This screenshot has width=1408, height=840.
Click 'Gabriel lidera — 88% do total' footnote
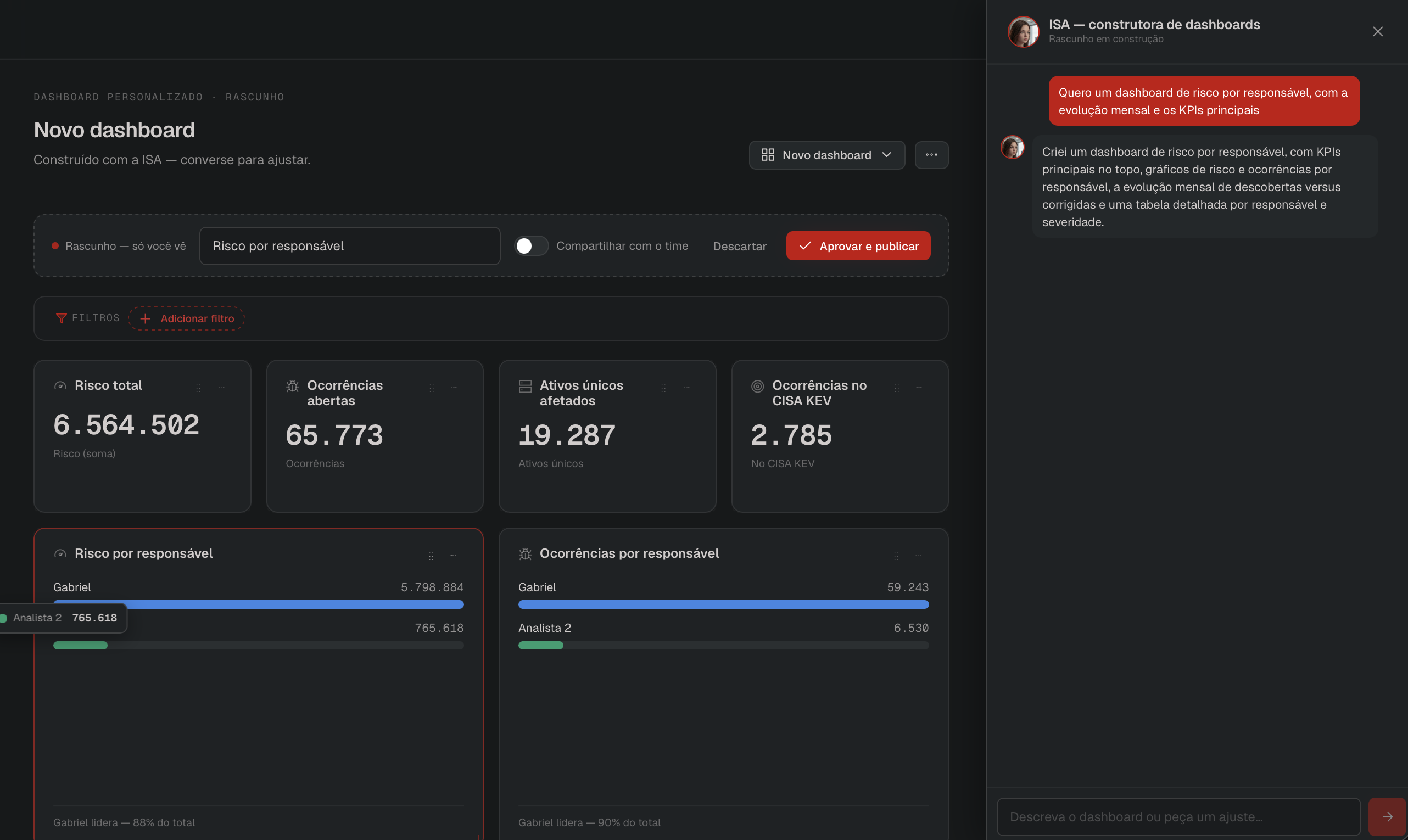(124, 822)
